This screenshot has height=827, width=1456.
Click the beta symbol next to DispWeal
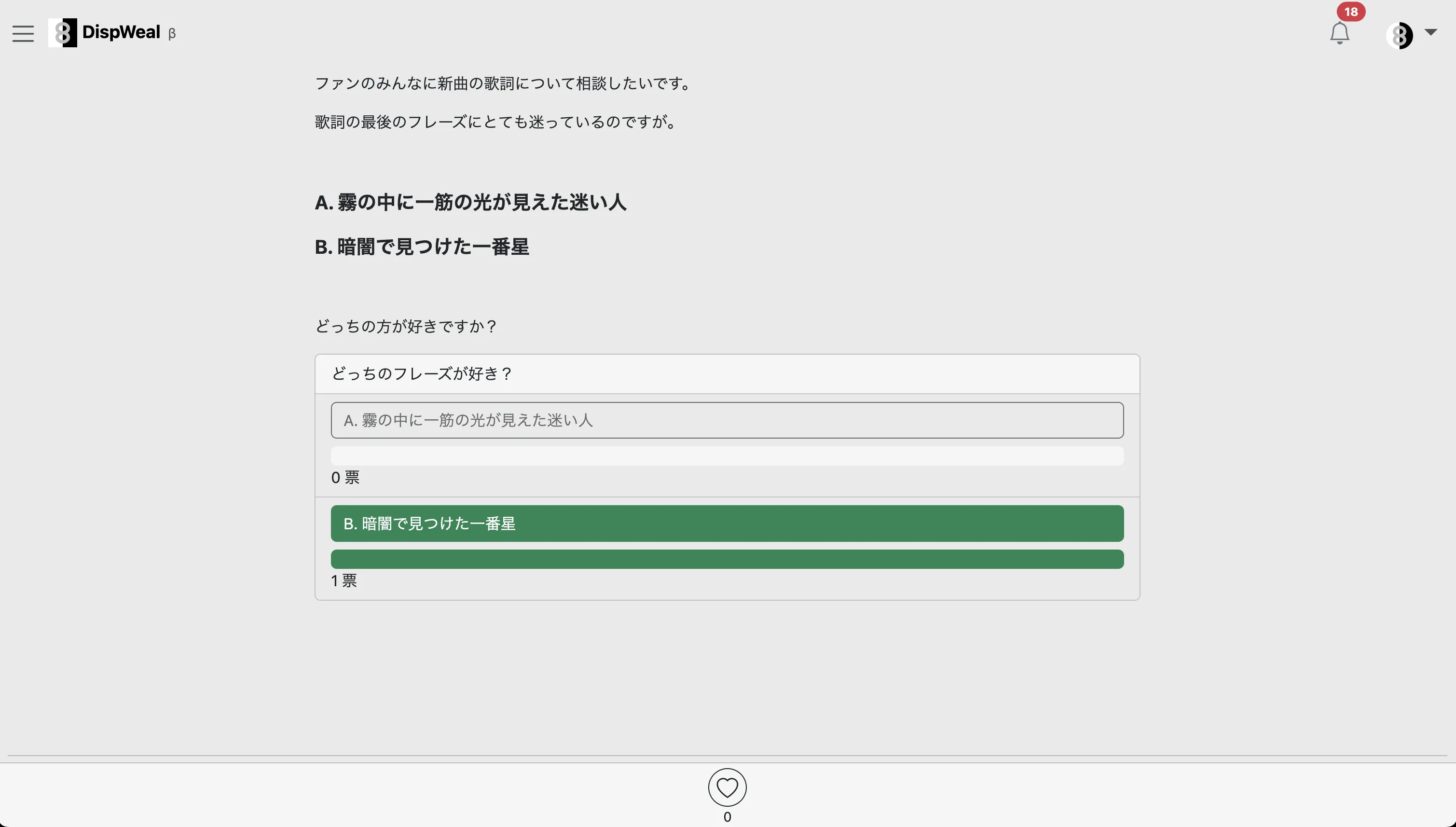[x=171, y=34]
